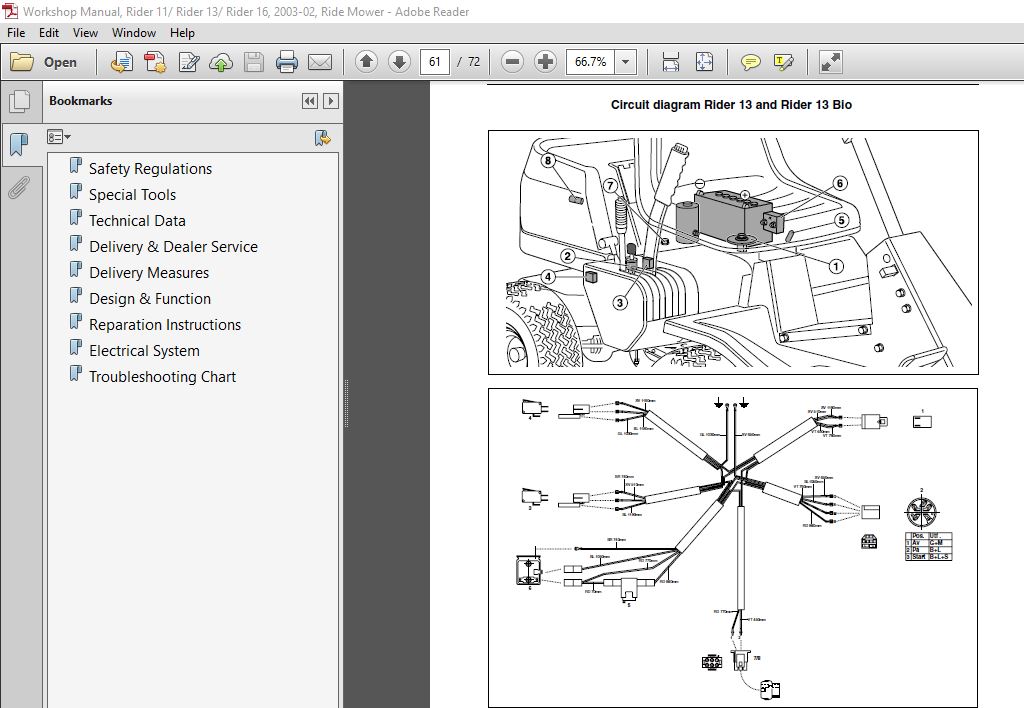Click the zoom in plus button
This screenshot has width=1024, height=708.
(545, 62)
